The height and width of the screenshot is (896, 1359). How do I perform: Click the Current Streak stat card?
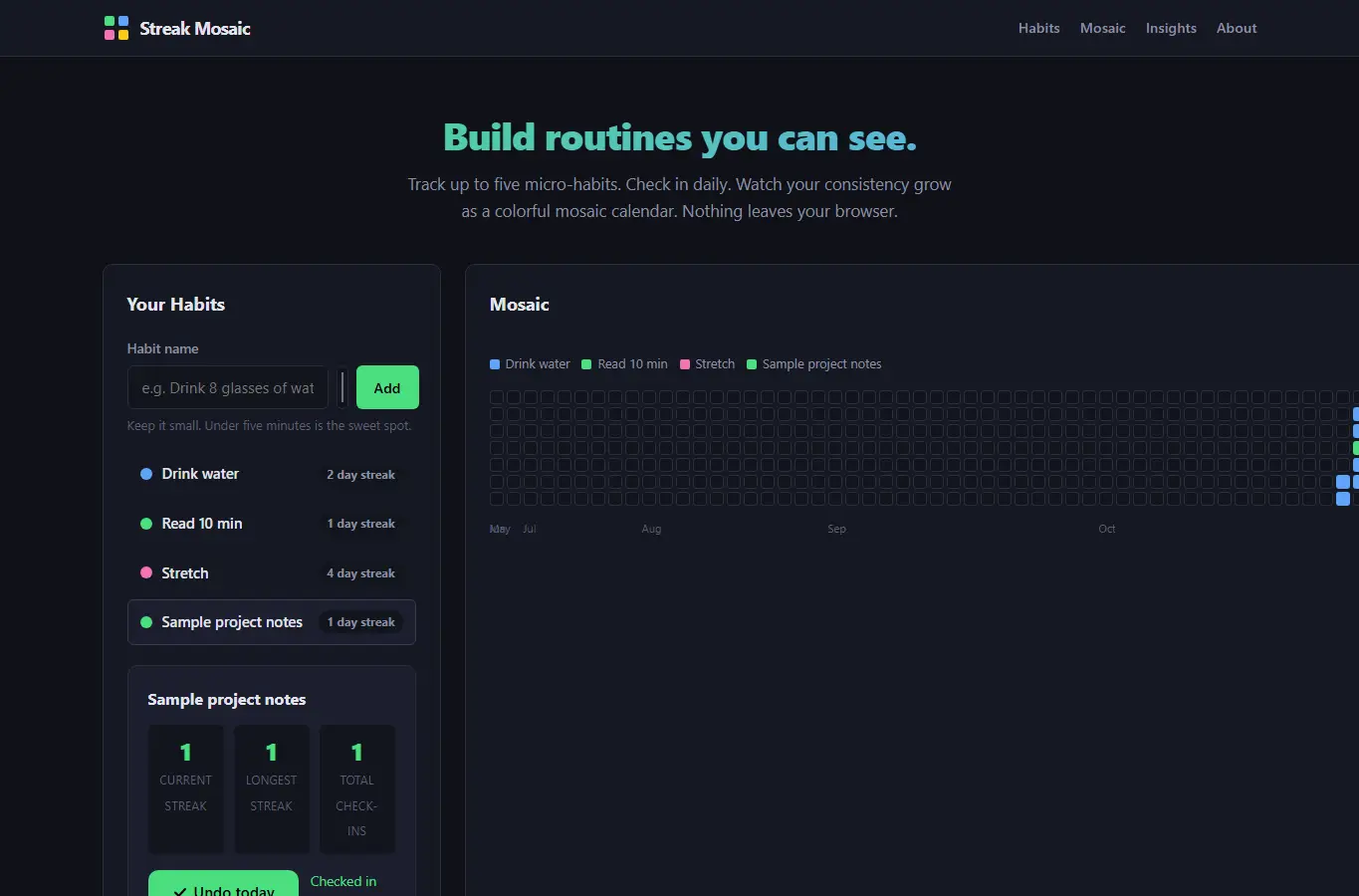[186, 789]
